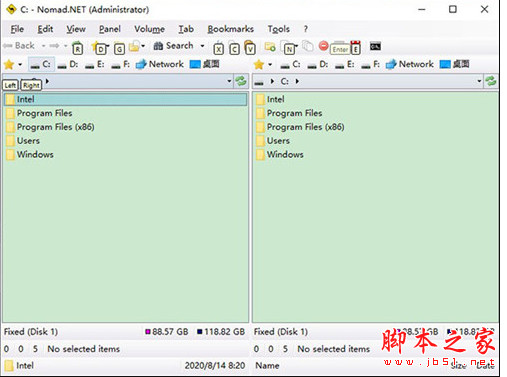Click the Search binoculars button

coord(173,46)
